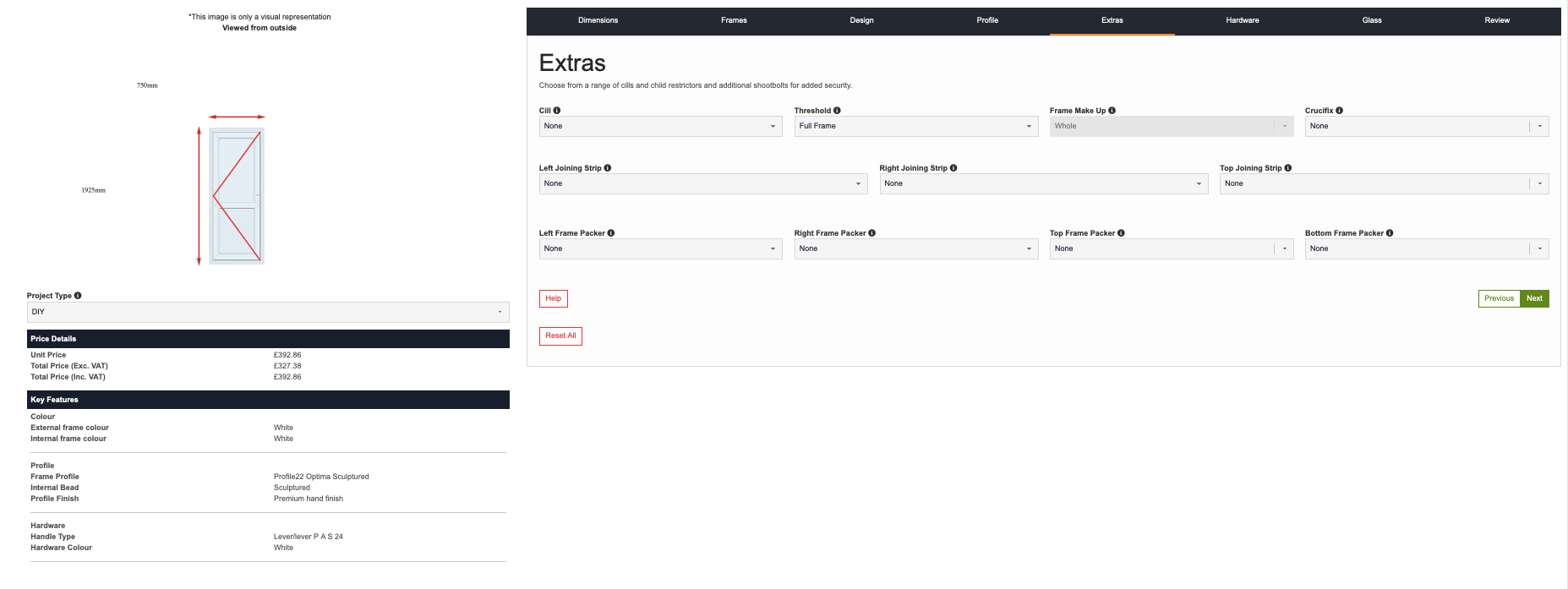
Task: Switch to the Hardware tab
Action: pos(1242,20)
